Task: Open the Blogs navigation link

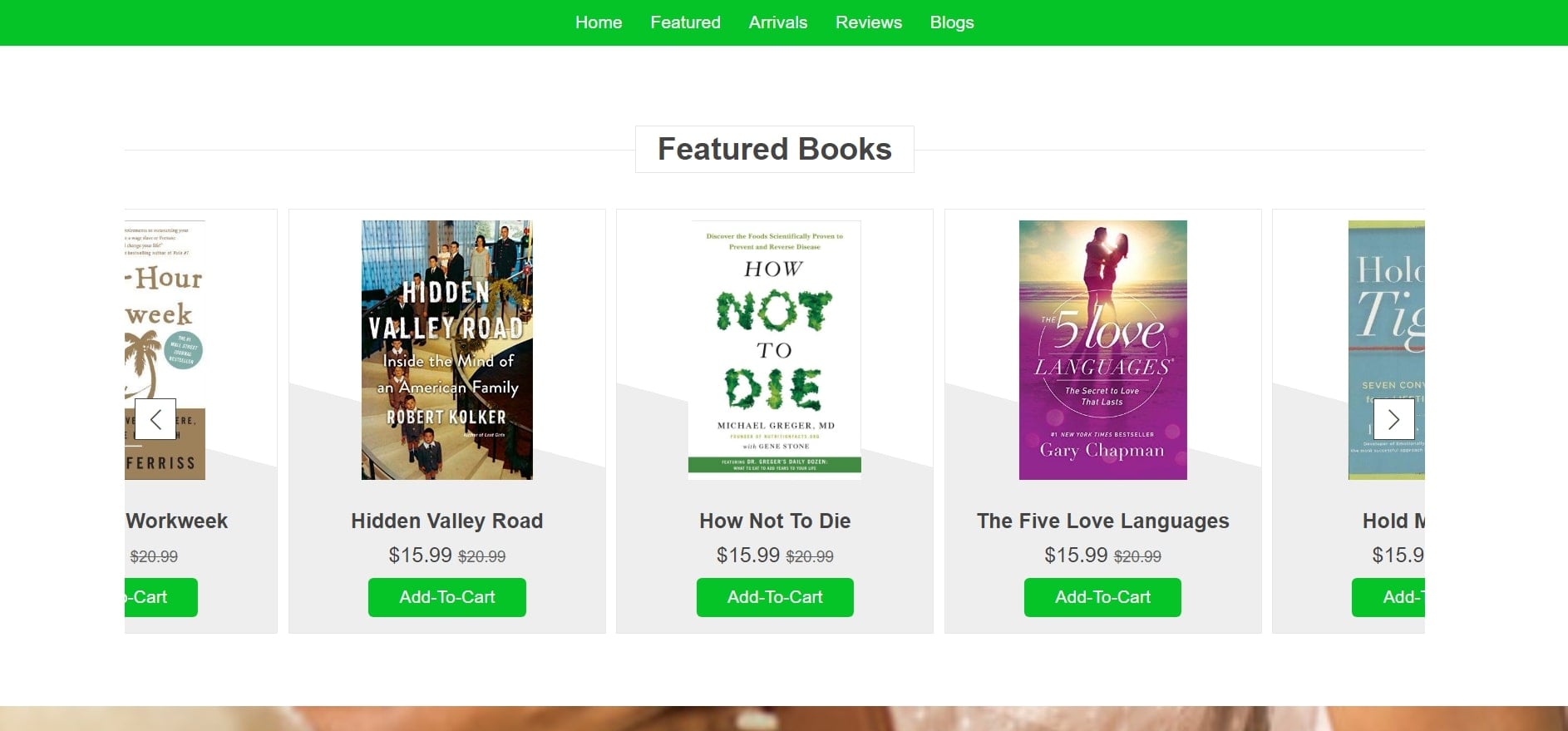Action: coord(951,22)
